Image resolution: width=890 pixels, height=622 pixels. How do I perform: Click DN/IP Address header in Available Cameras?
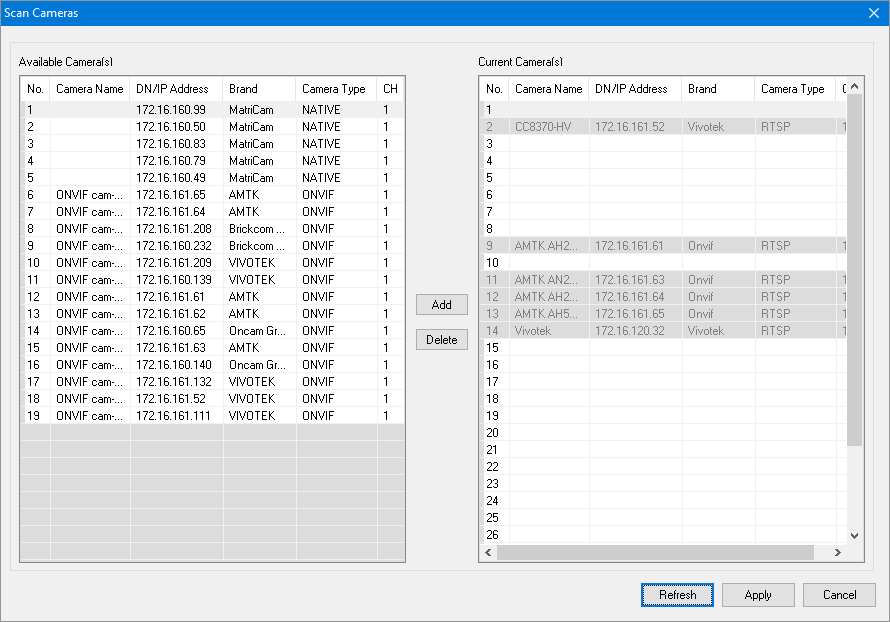click(x=175, y=89)
